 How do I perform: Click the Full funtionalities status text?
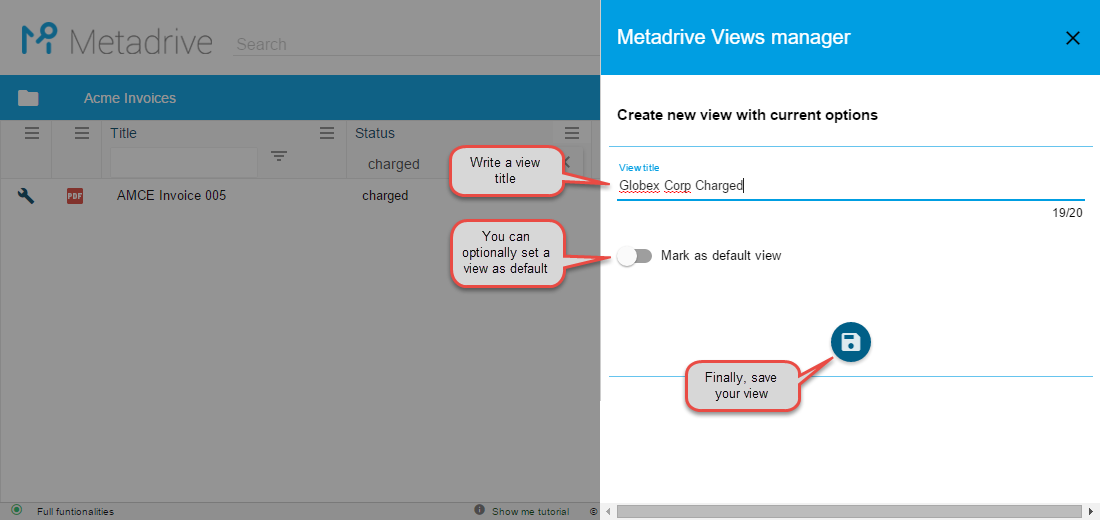click(76, 512)
